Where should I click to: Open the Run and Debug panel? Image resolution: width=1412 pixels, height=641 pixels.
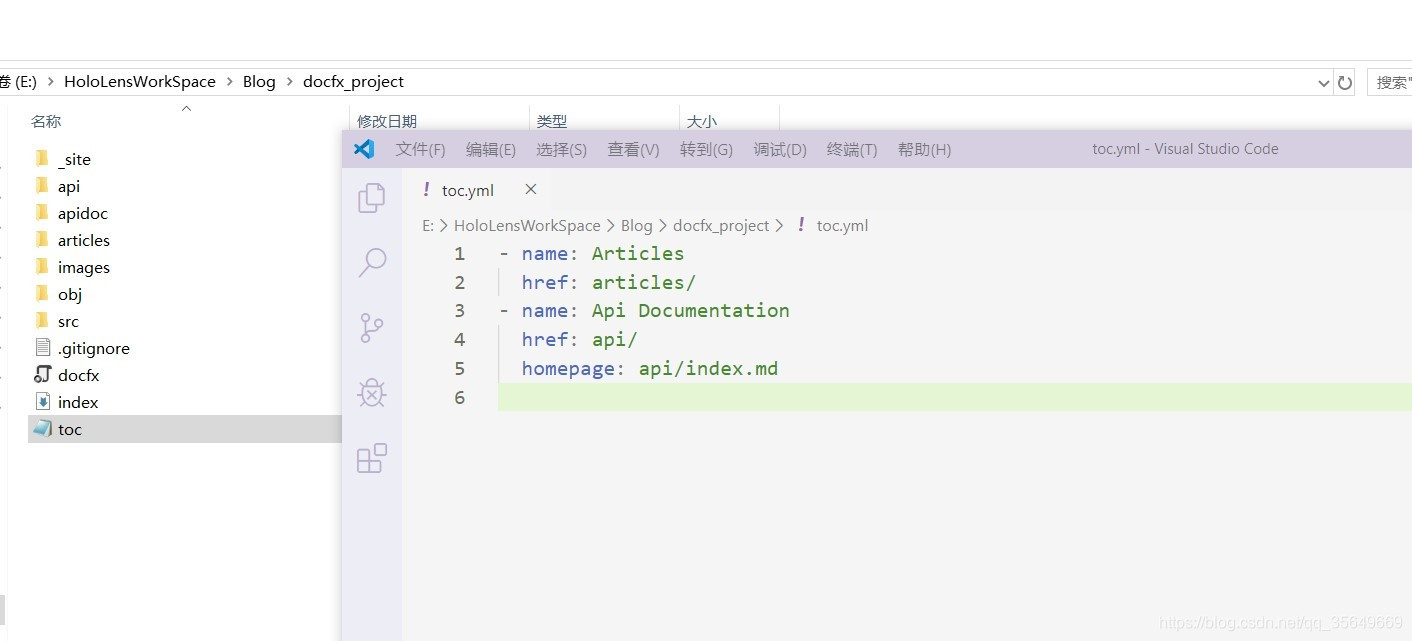point(371,392)
